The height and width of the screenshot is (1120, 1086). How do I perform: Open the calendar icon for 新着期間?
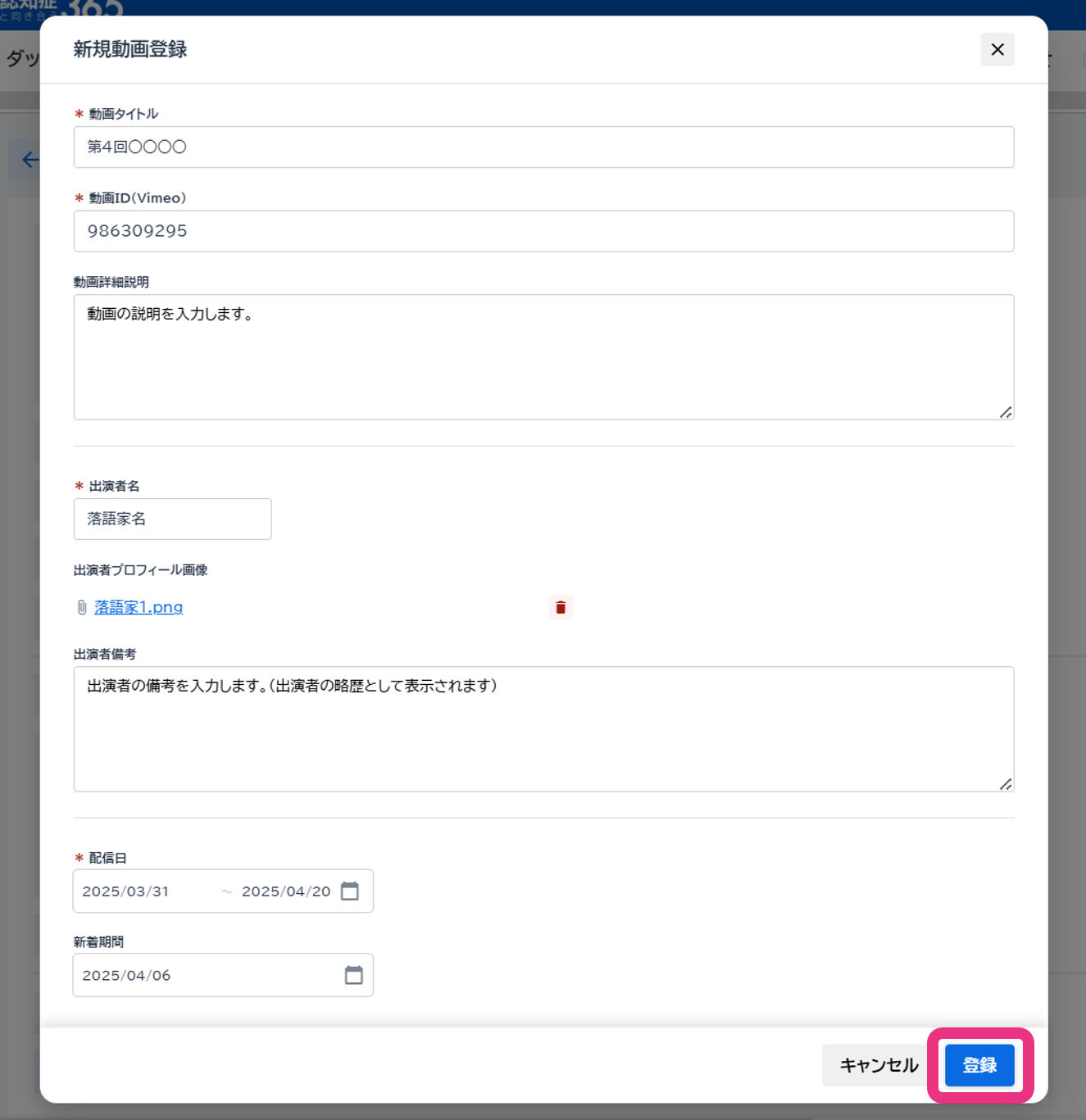[353, 975]
